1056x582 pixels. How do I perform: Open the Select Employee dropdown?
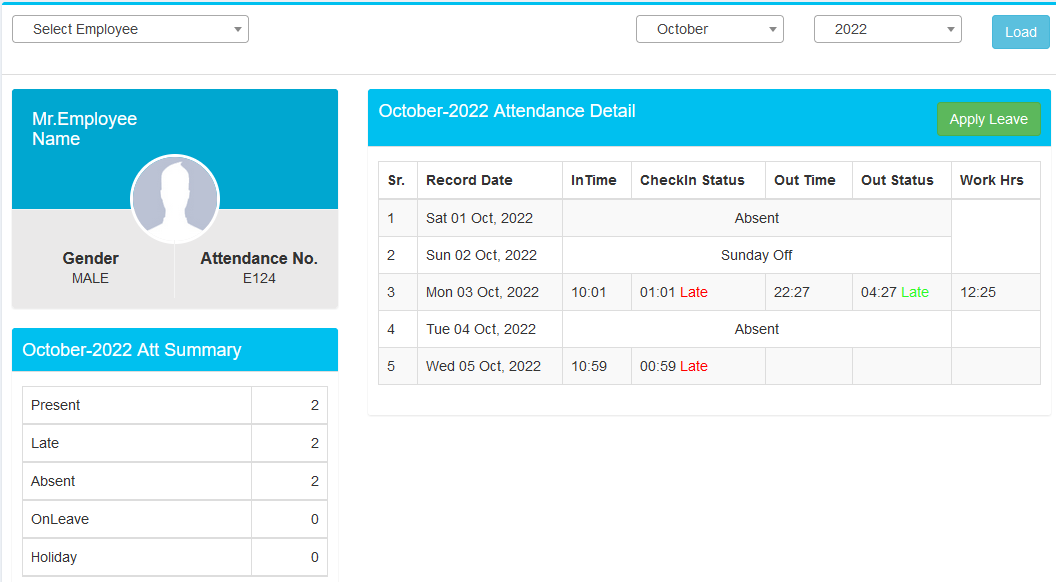131,29
